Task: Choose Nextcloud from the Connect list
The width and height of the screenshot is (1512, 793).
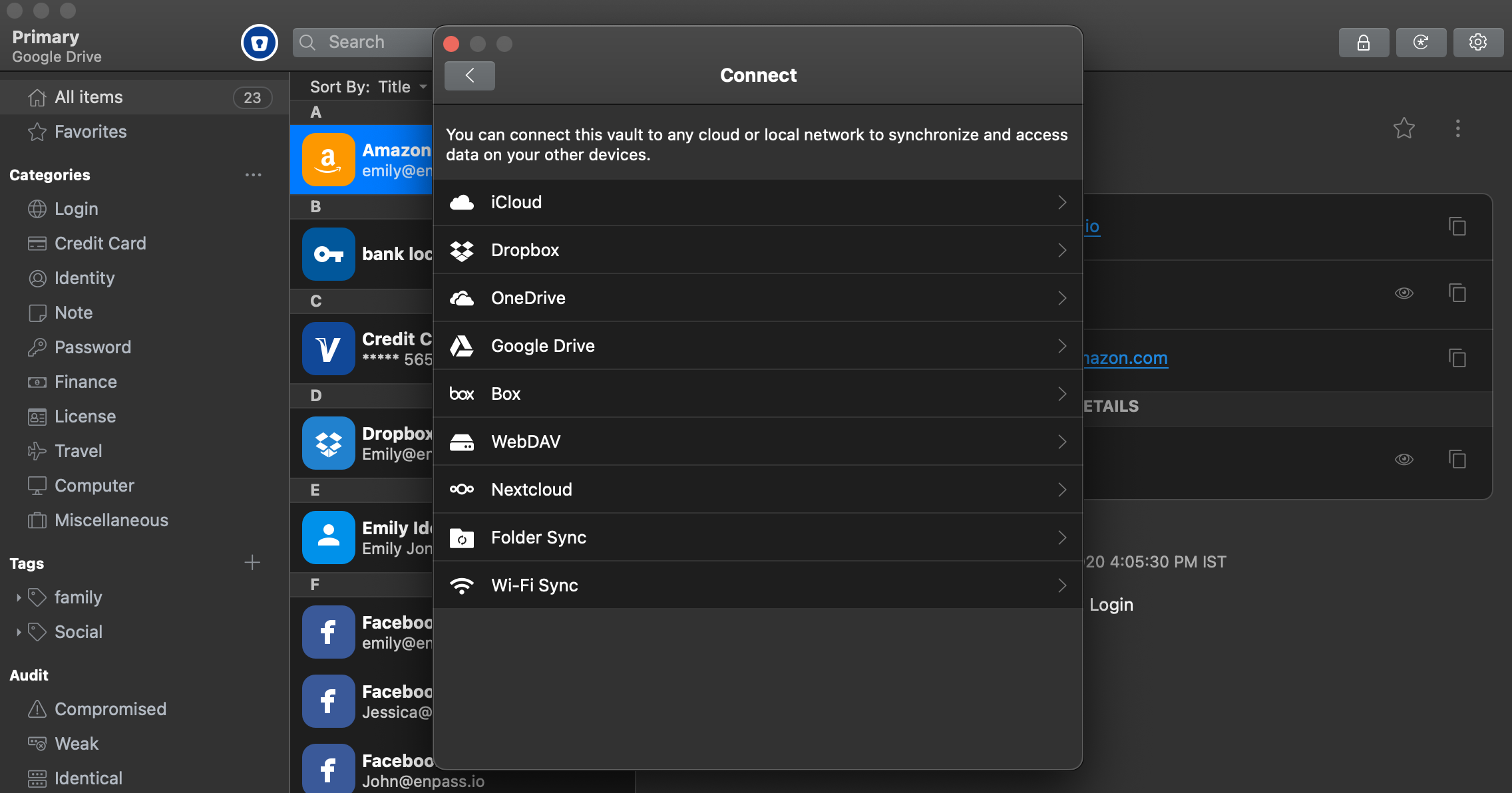Action: [x=758, y=490]
